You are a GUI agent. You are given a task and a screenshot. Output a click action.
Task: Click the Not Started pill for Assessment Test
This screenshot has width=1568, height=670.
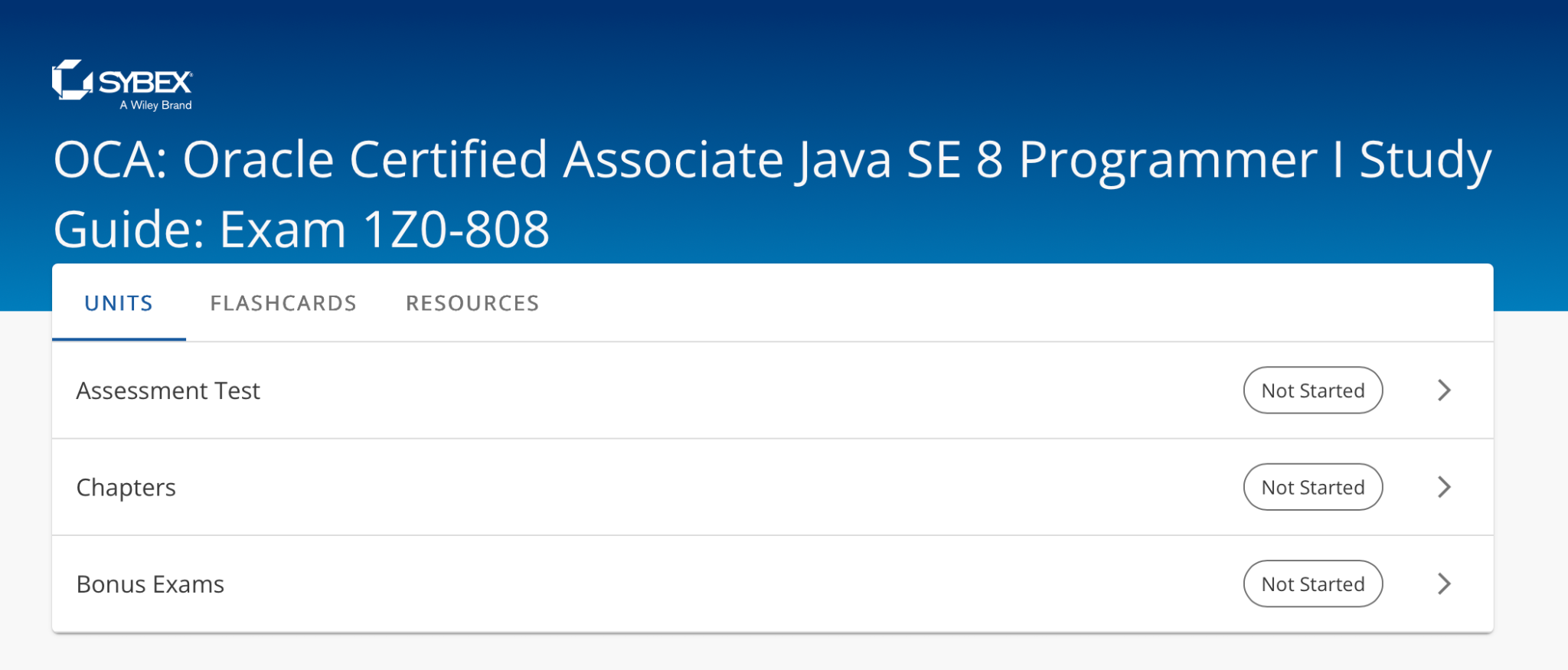point(1312,391)
